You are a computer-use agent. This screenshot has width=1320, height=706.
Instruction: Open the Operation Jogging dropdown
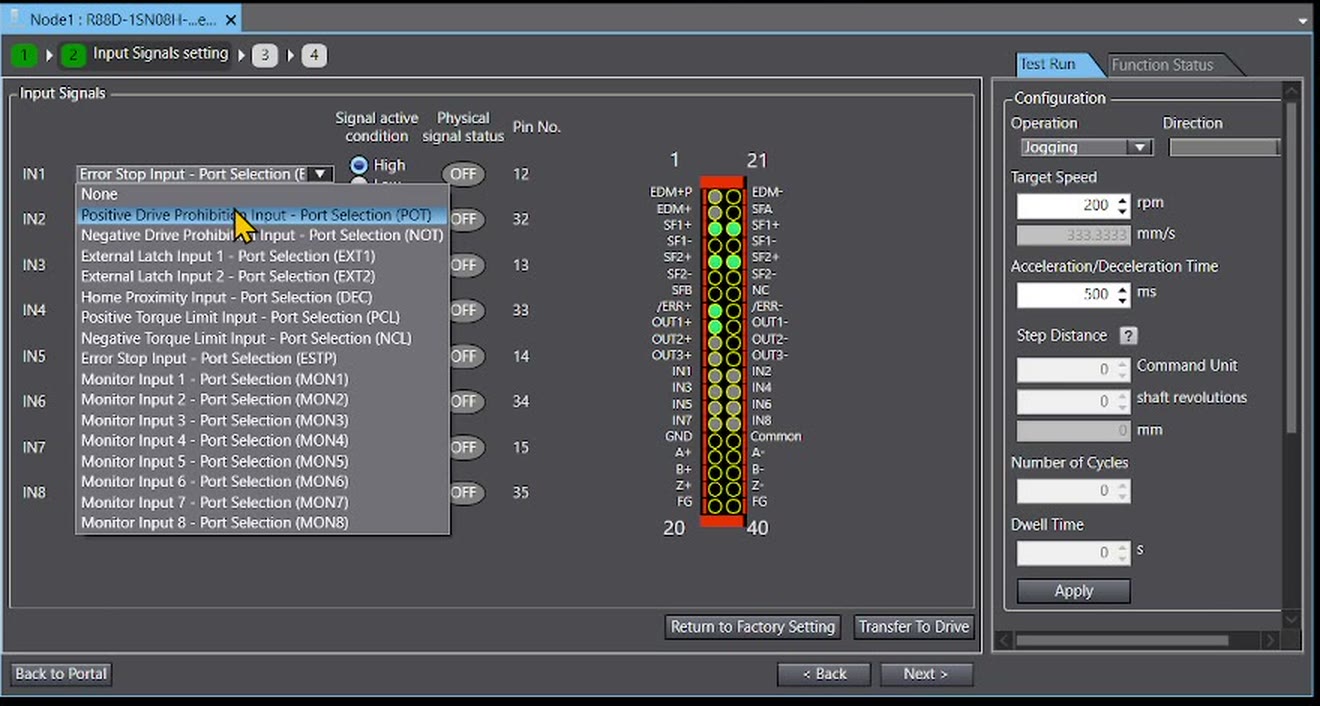1086,147
